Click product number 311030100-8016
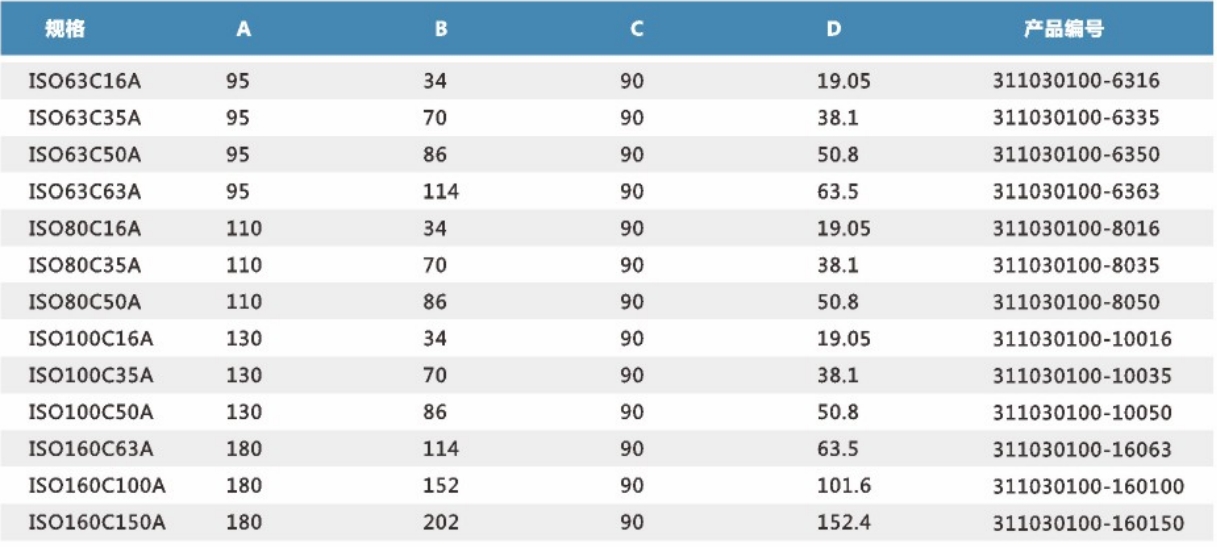 [1076, 229]
